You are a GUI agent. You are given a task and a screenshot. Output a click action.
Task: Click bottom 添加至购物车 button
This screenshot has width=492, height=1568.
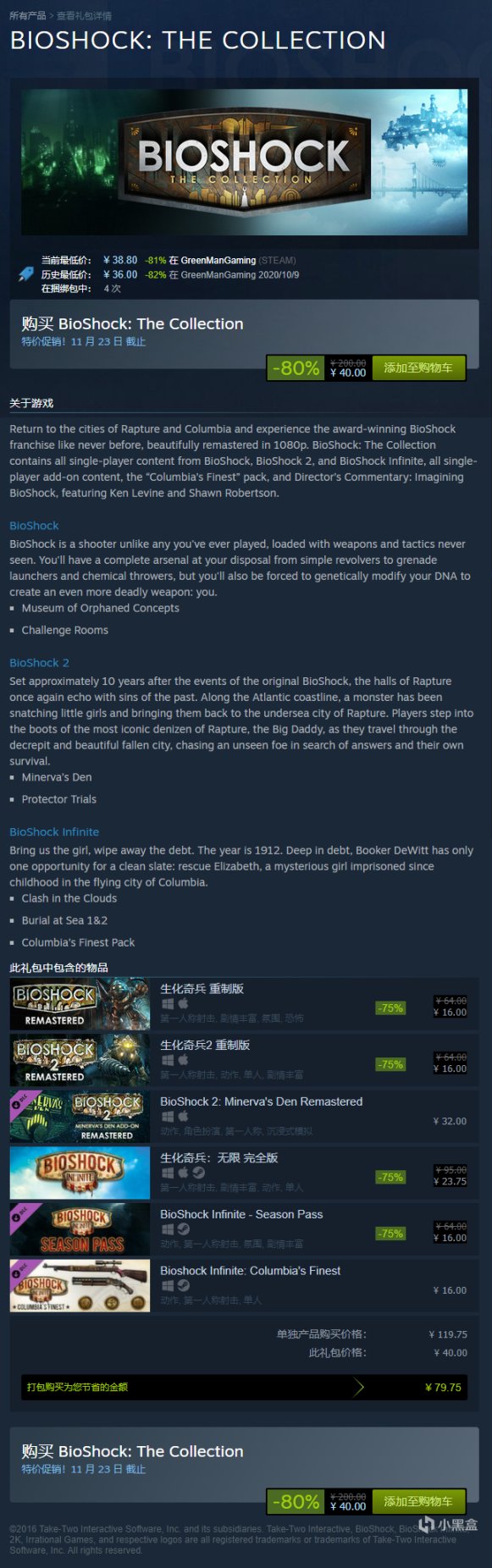[x=418, y=1501]
